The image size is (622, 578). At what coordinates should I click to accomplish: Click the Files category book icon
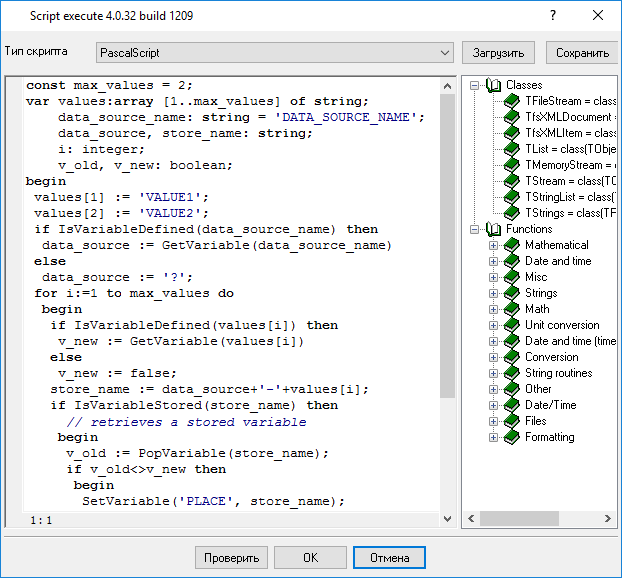pyautogui.click(x=511, y=421)
